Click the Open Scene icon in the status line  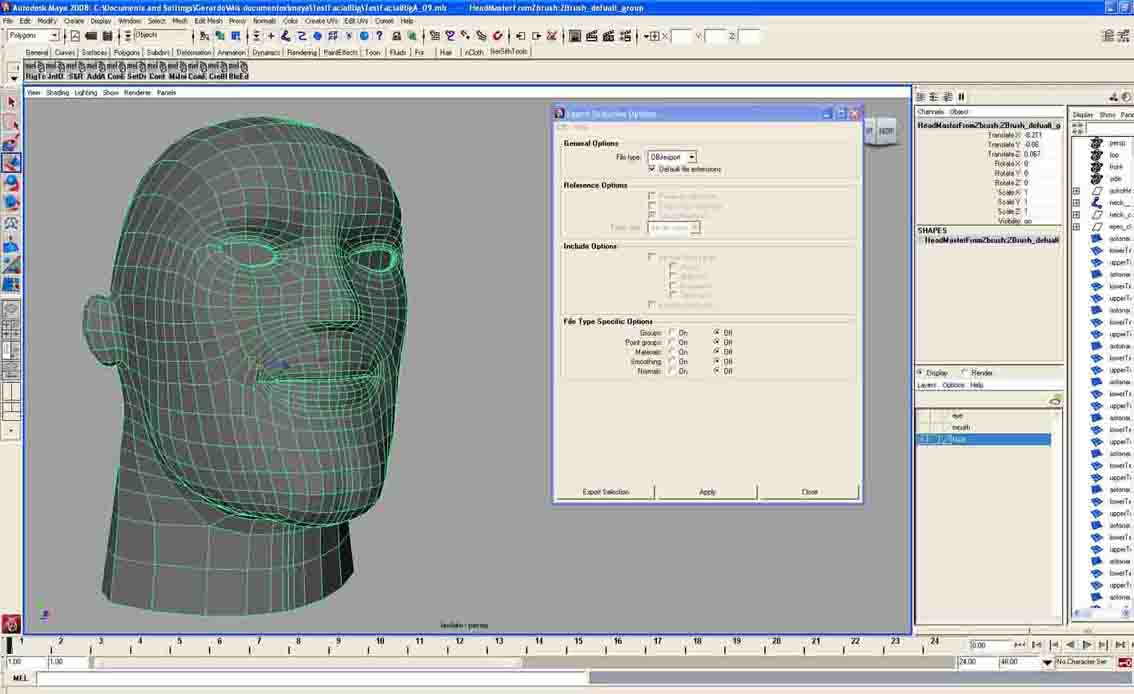[90, 35]
